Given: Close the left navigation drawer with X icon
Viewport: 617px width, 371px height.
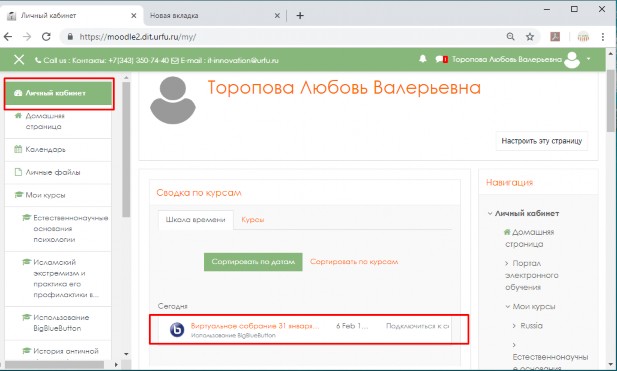Looking at the screenshot, I should [18, 60].
